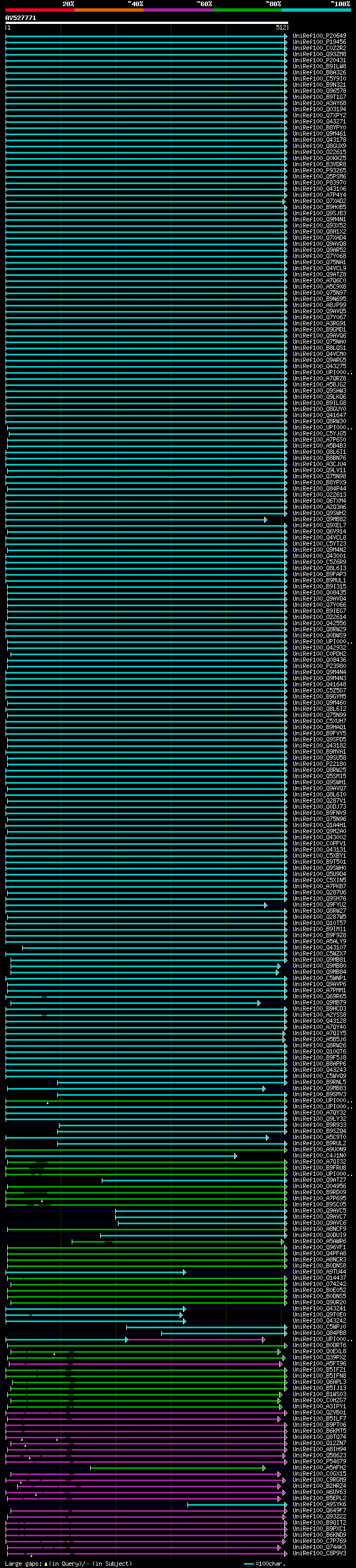The width and height of the screenshot is (356, 1568).
Task: Select label UniRef100_Q84PB8
Action: click(x=319, y=1333)
